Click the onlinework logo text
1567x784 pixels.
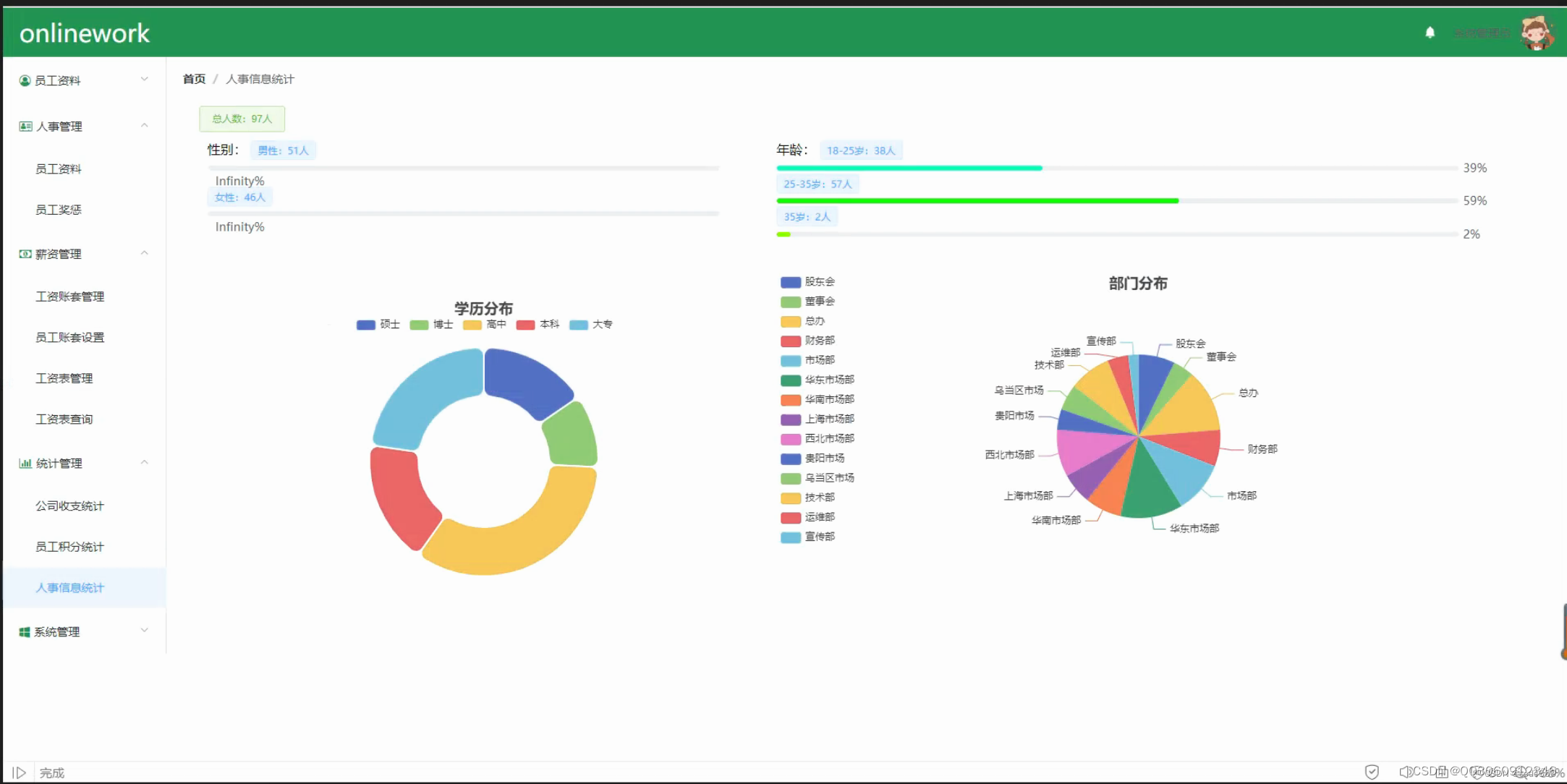click(85, 33)
